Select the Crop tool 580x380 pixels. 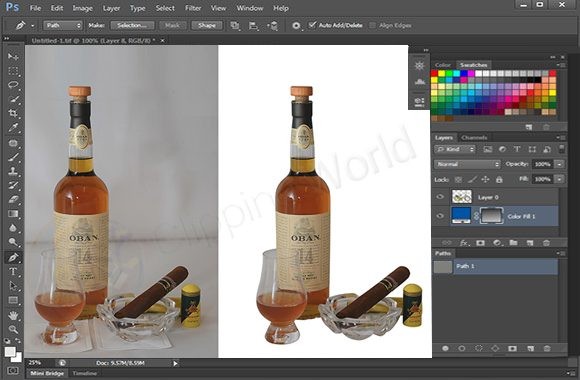pos(13,113)
